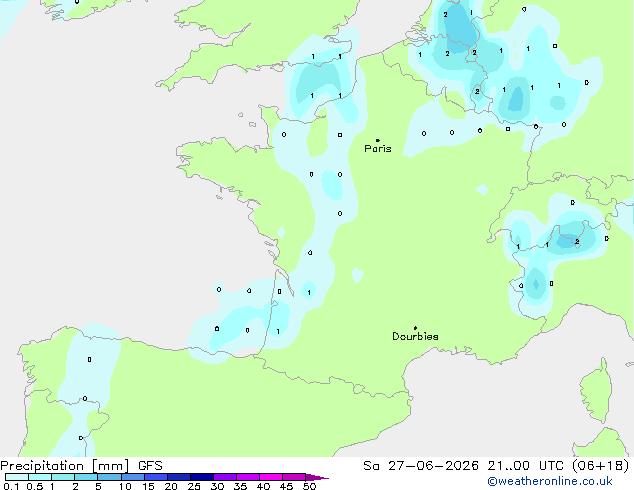
Task: Click the Paris city label
Action: 378,149
